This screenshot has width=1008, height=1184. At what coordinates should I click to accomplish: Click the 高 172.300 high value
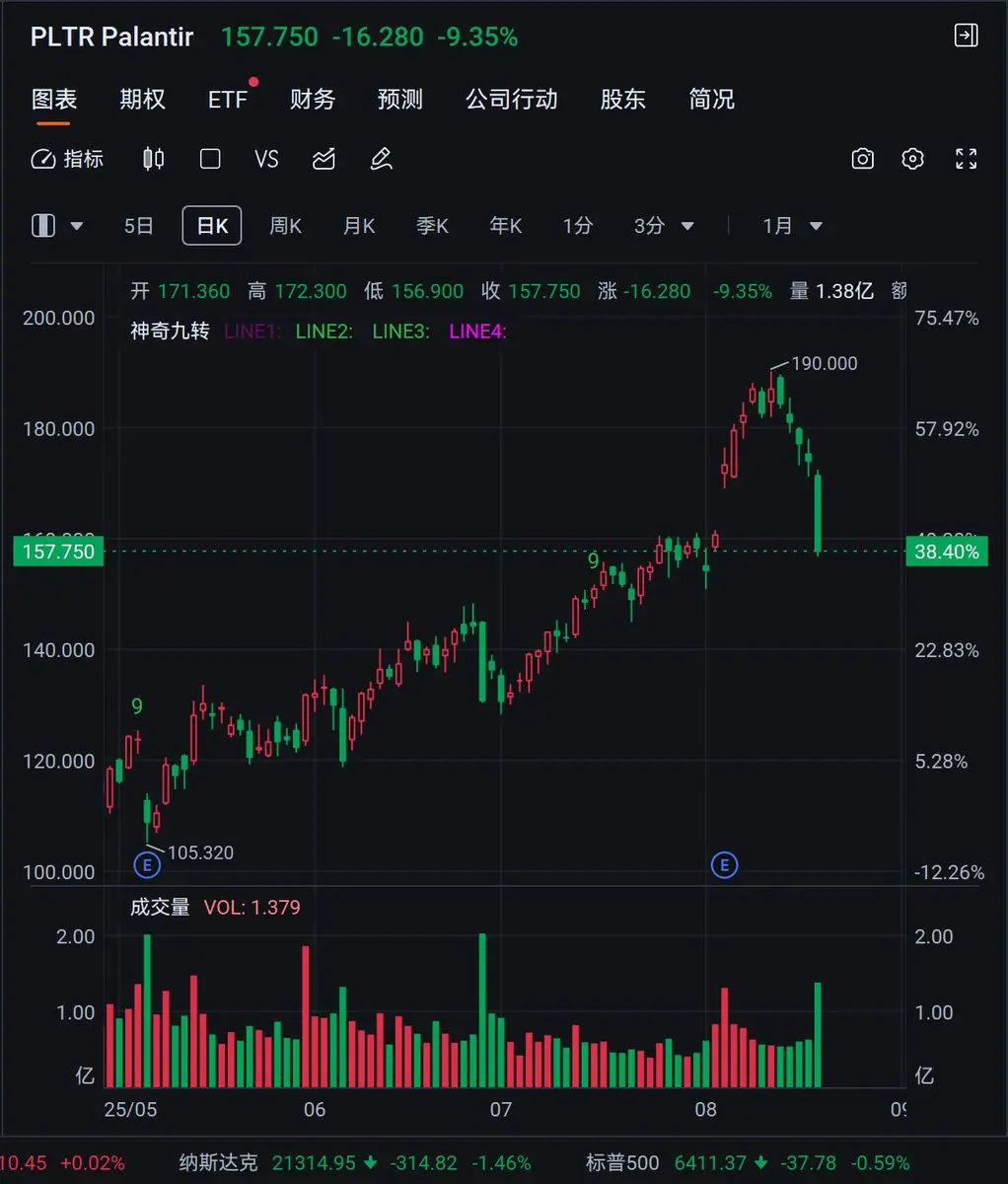pyautogui.click(x=297, y=291)
